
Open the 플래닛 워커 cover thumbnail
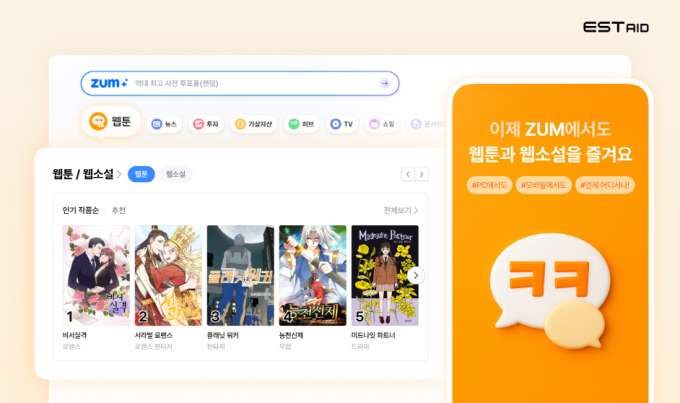tap(241, 275)
